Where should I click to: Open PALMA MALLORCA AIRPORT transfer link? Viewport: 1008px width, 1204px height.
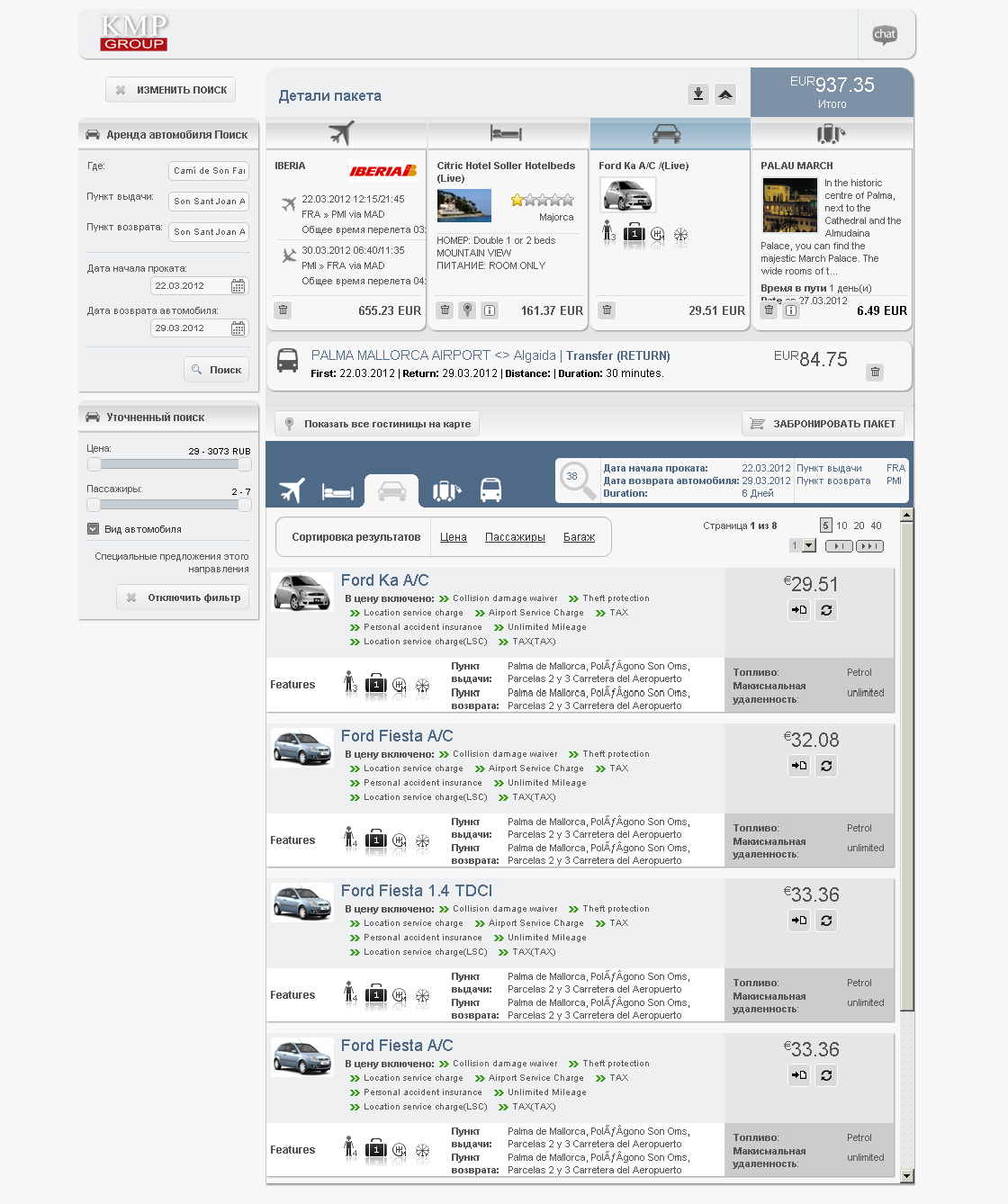coord(490,355)
